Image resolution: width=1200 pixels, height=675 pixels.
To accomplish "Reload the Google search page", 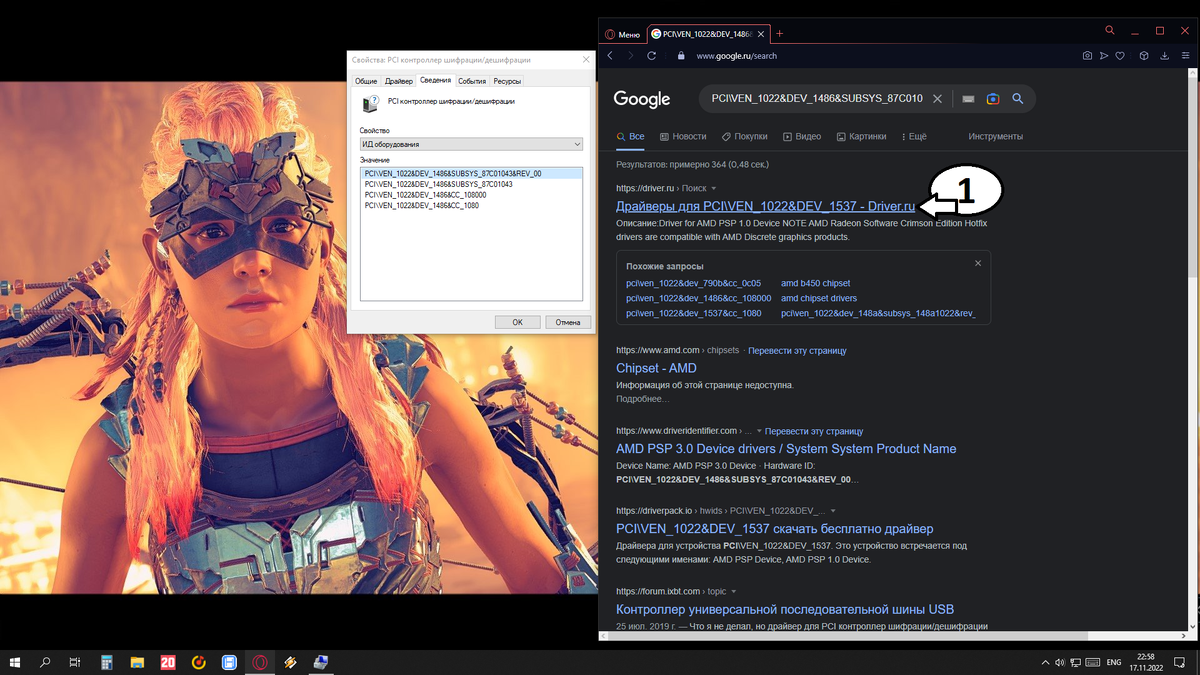I will tap(652, 56).
